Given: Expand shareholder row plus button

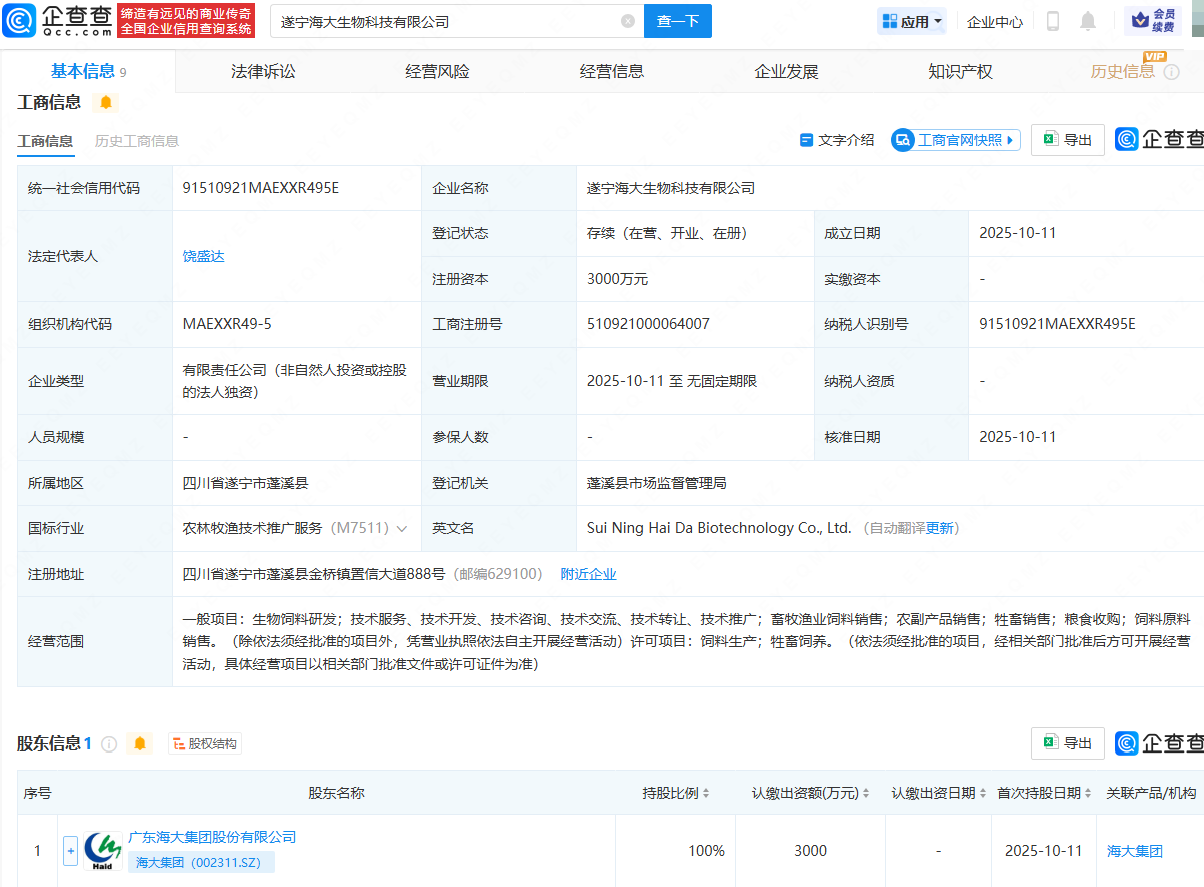Looking at the screenshot, I should tap(70, 851).
